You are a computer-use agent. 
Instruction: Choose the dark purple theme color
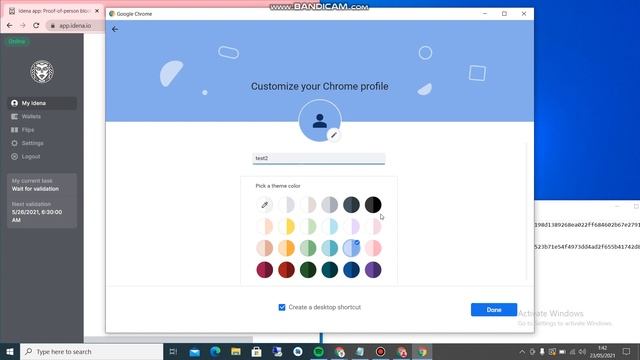point(373,270)
